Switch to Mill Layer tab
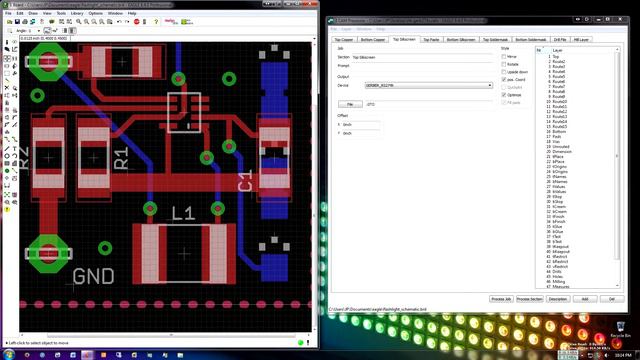The image size is (640, 360). [581, 40]
